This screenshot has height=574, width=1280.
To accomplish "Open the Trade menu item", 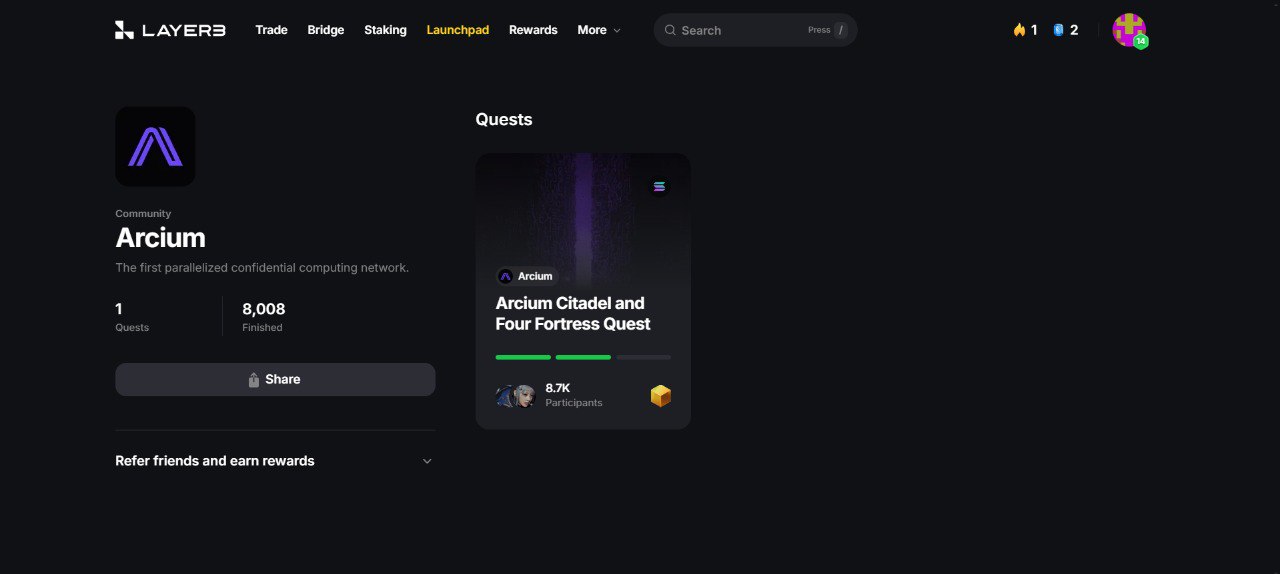I will point(271,30).
